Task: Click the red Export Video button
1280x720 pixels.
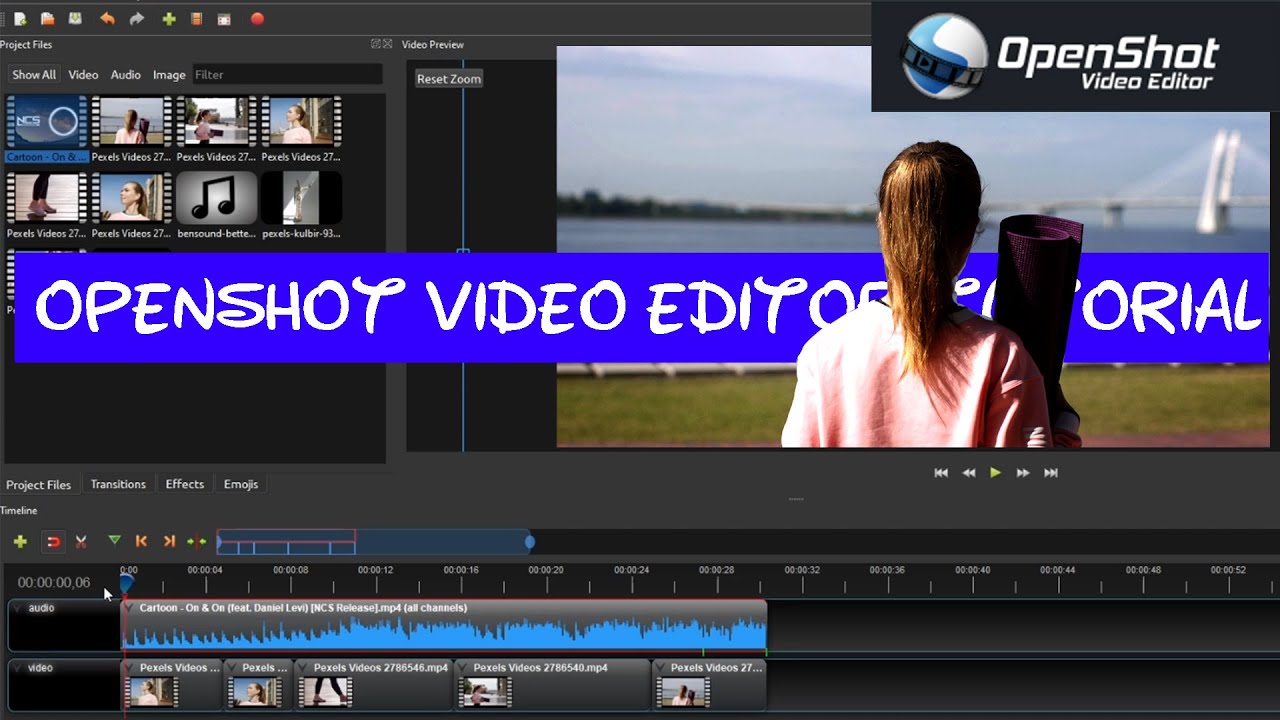Action: tap(257, 18)
